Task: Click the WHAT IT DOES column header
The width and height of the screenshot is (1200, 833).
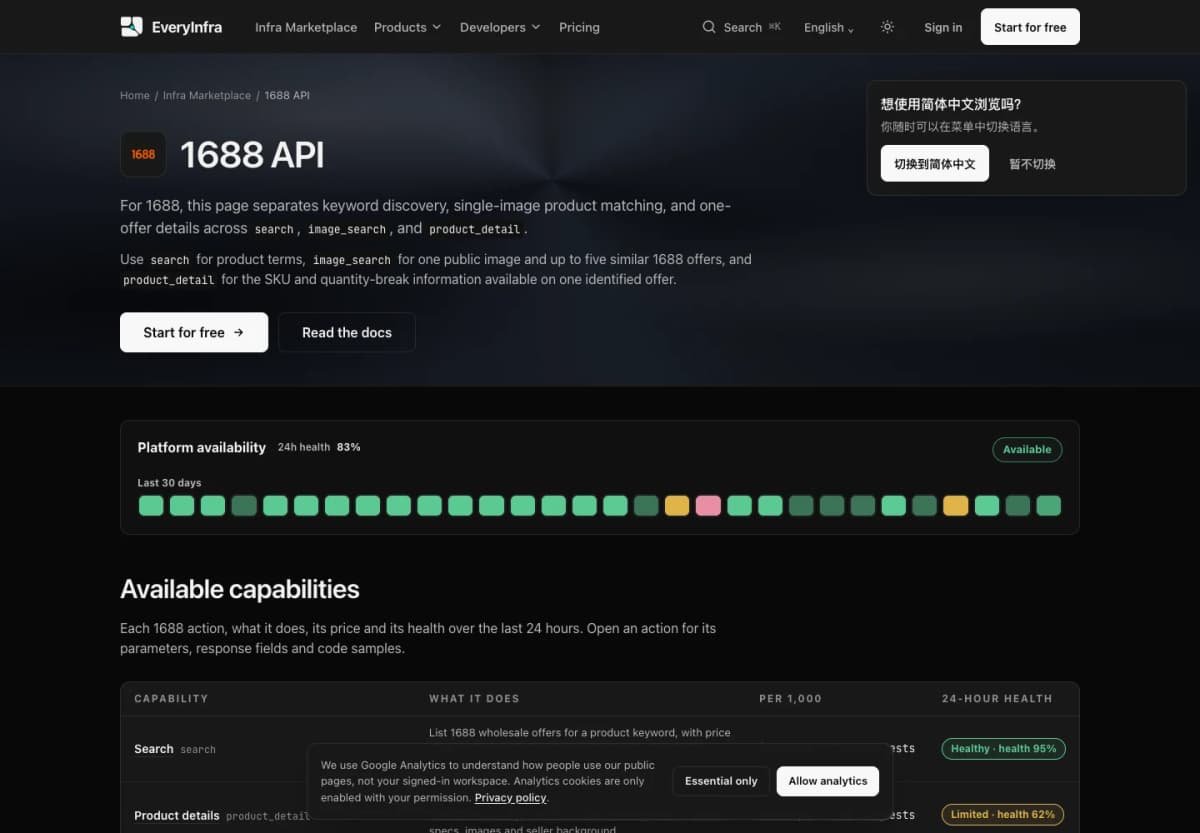Action: [x=474, y=698]
